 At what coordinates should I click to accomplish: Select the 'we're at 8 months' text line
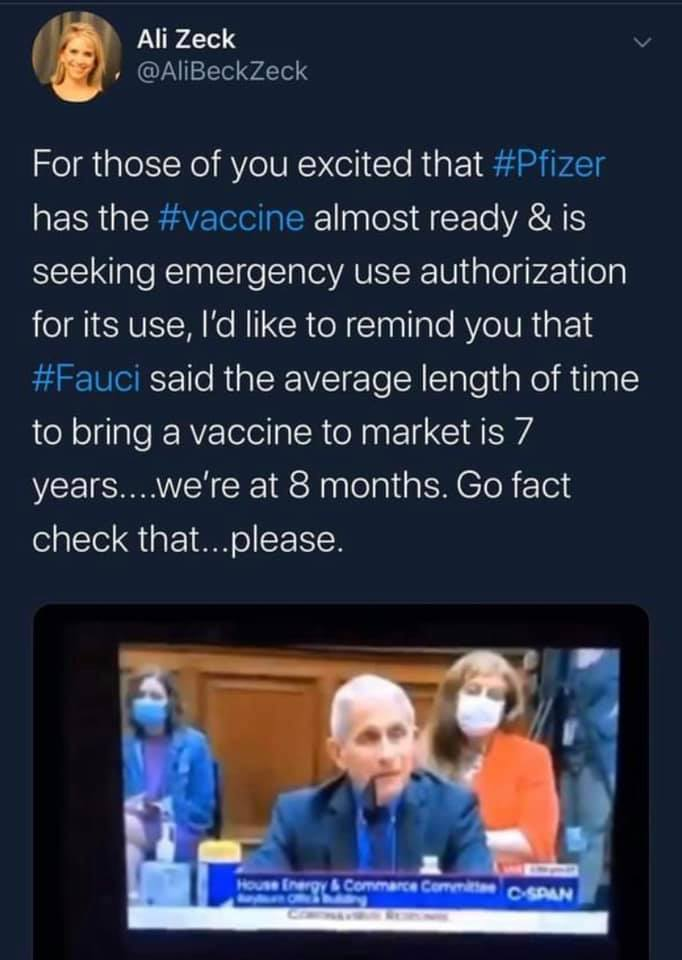click(x=301, y=486)
